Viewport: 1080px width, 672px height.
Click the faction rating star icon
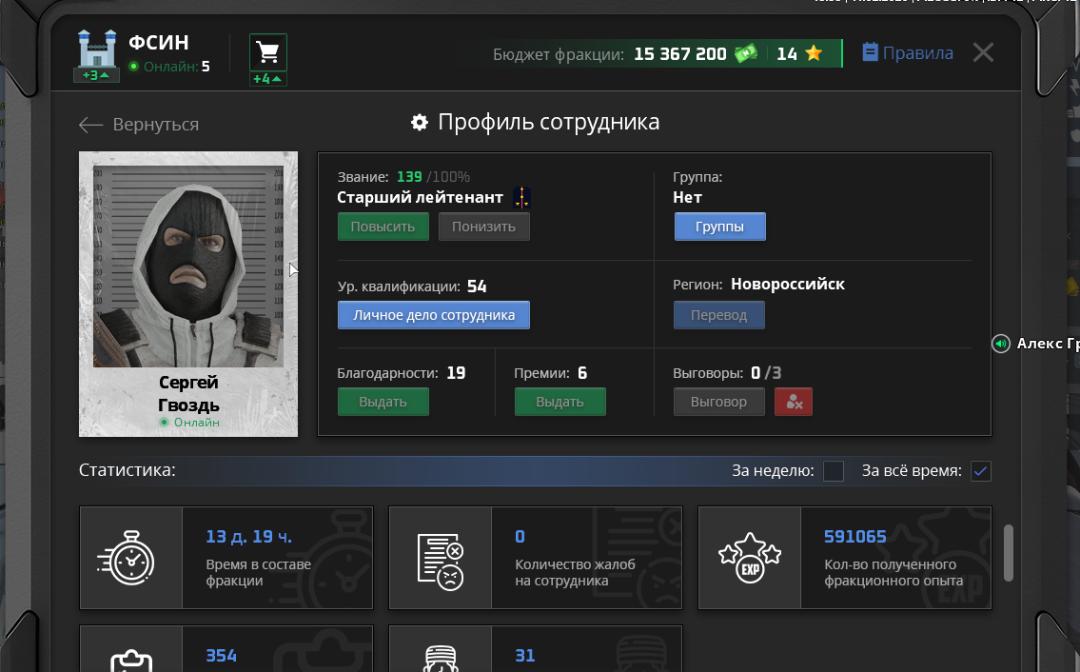814,54
